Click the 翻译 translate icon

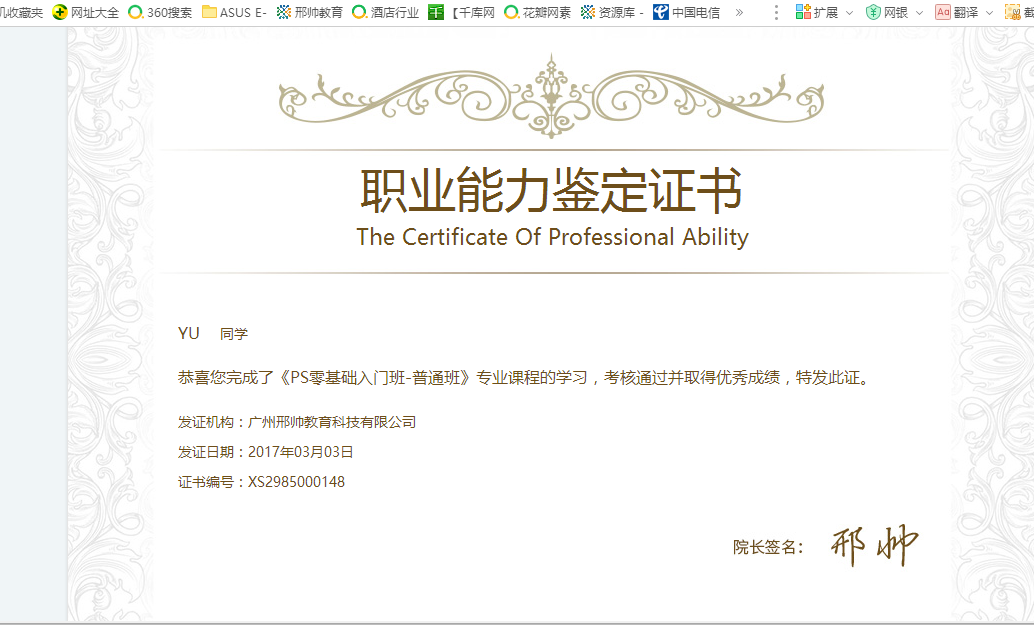point(943,13)
